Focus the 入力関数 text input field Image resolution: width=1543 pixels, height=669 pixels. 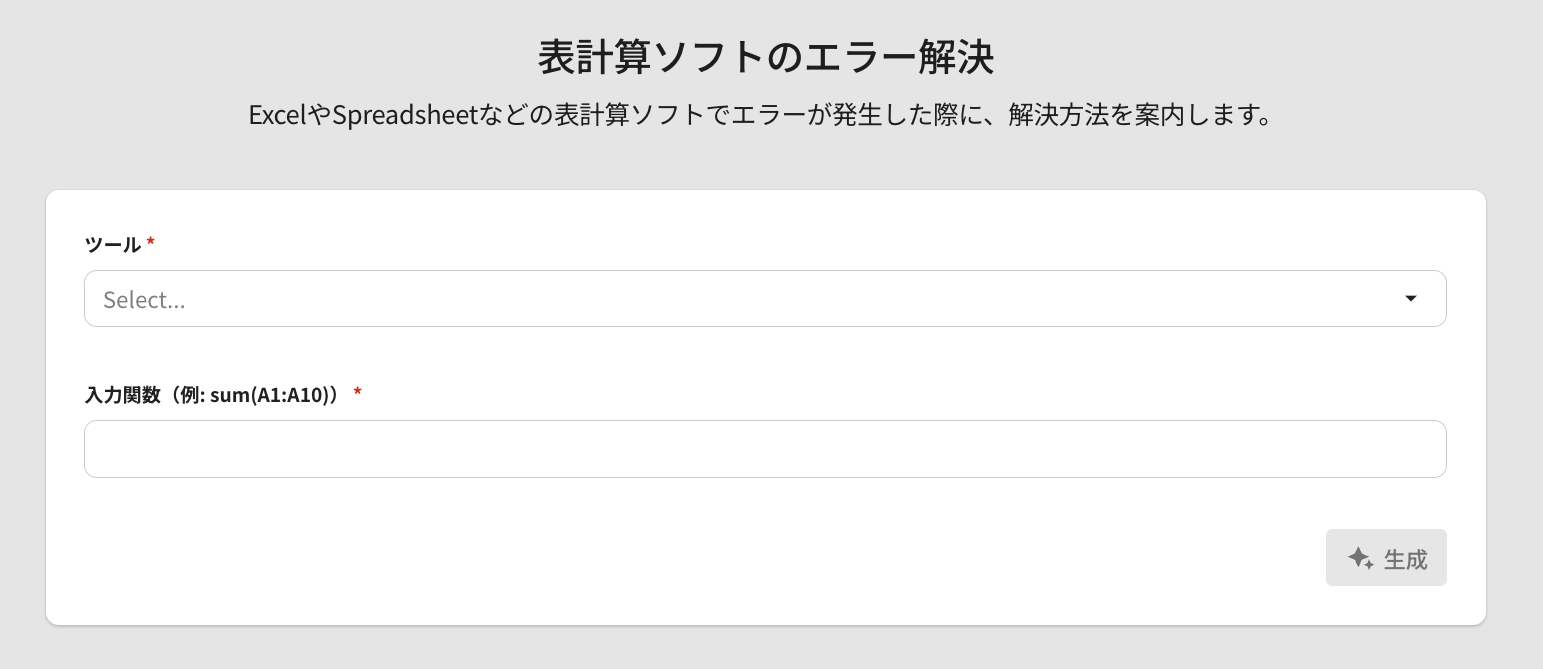[764, 449]
